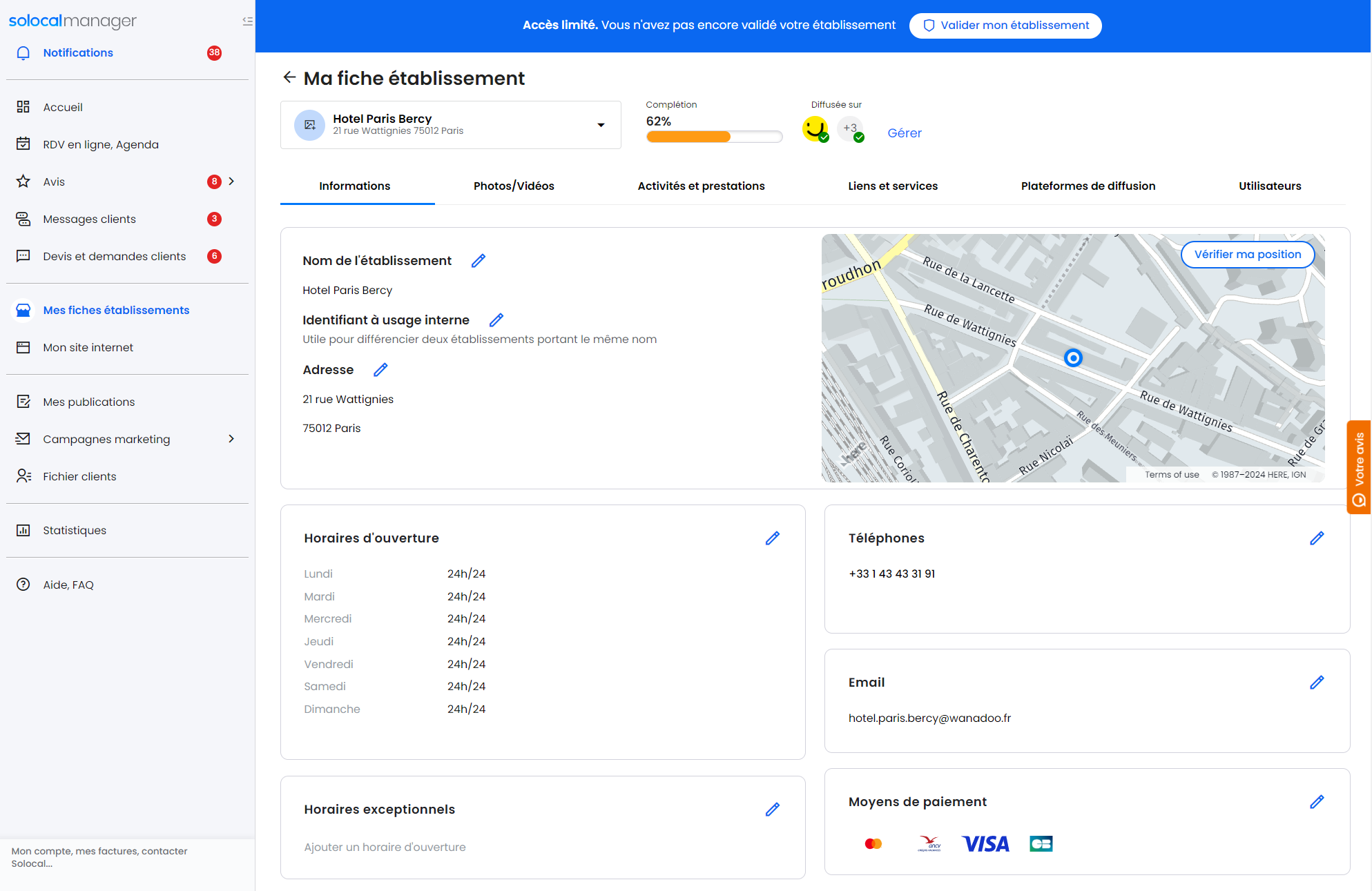Edit Moyens de paiement with pencil icon

coord(1316,802)
